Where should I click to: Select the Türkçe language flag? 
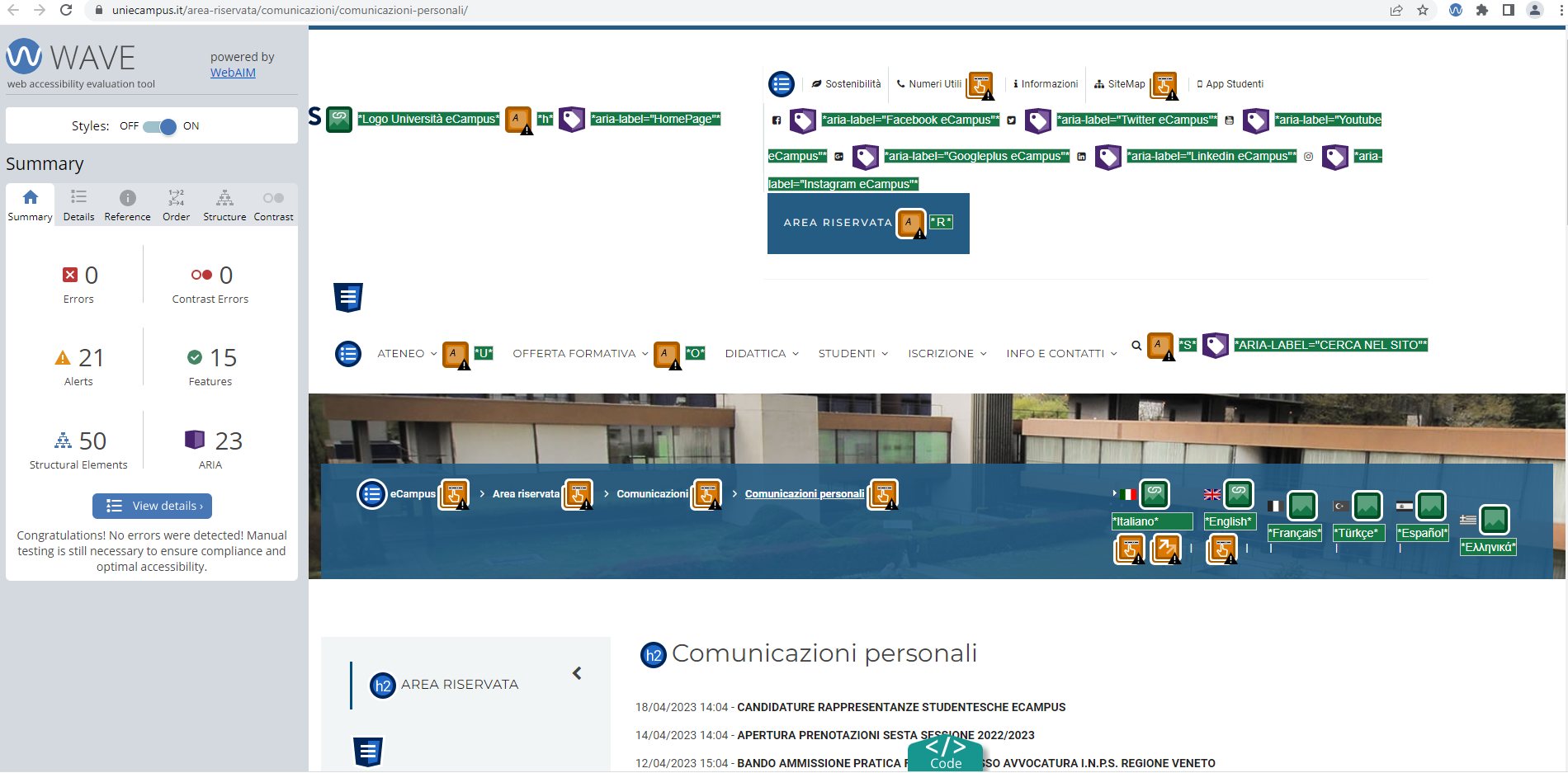tap(1341, 507)
